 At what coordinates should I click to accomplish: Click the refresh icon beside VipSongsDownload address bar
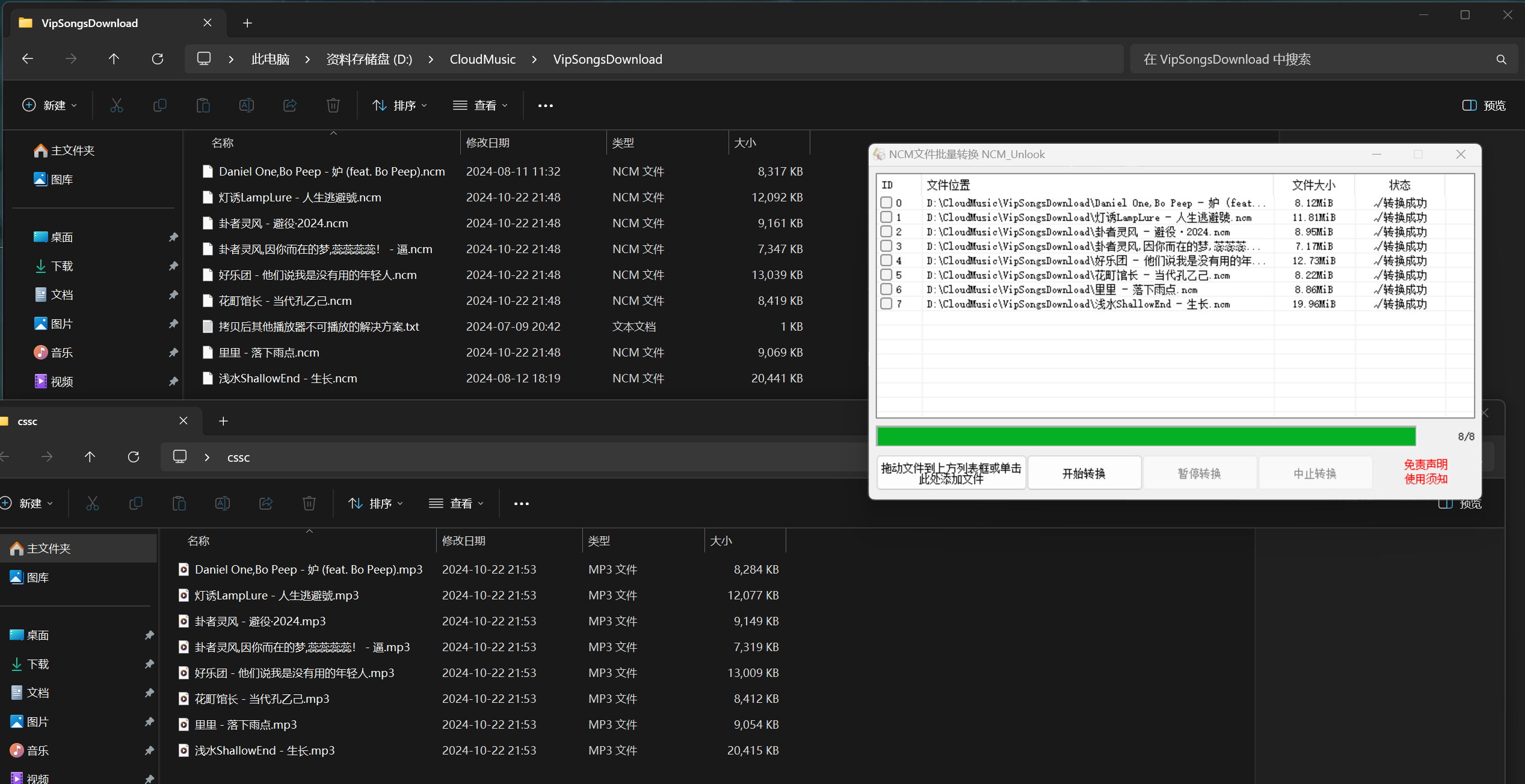coord(158,59)
